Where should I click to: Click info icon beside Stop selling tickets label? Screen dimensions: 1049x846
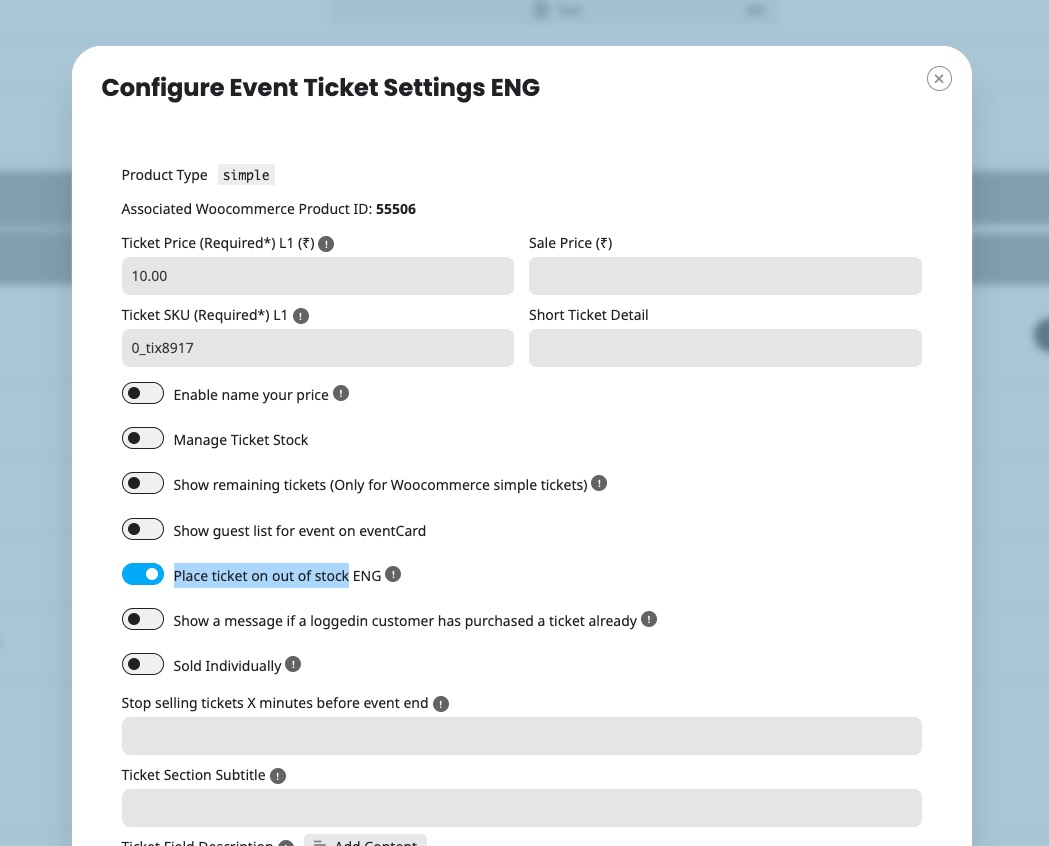click(441, 704)
